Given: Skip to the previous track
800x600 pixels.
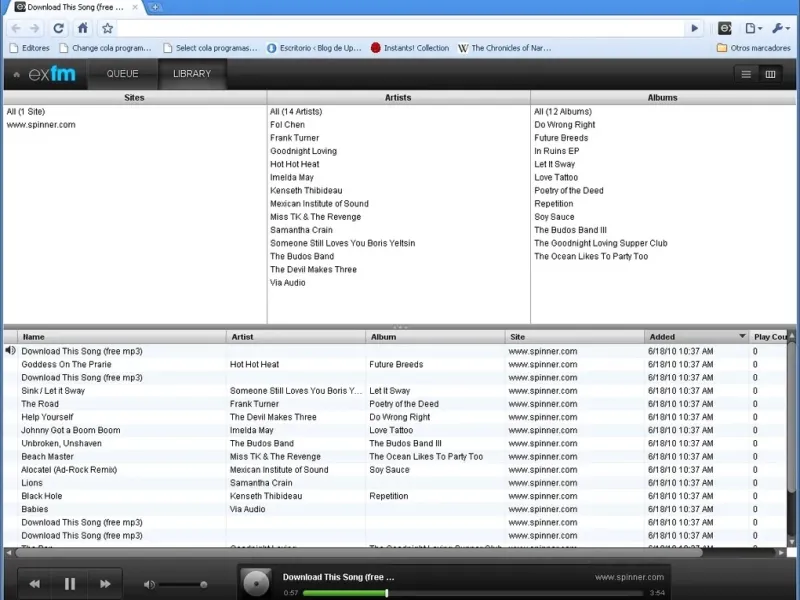Looking at the screenshot, I should tap(34, 584).
